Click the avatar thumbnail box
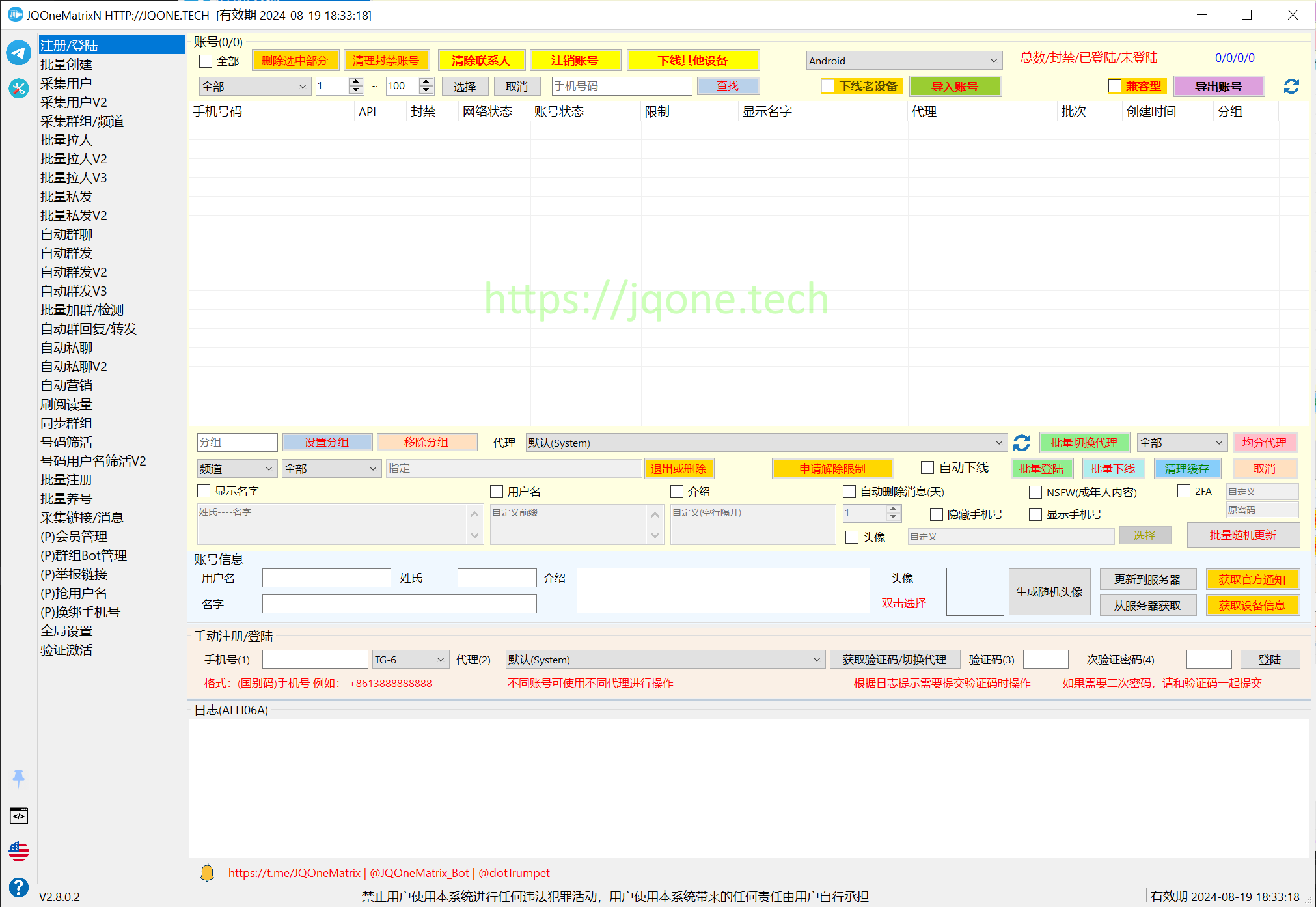 975,592
